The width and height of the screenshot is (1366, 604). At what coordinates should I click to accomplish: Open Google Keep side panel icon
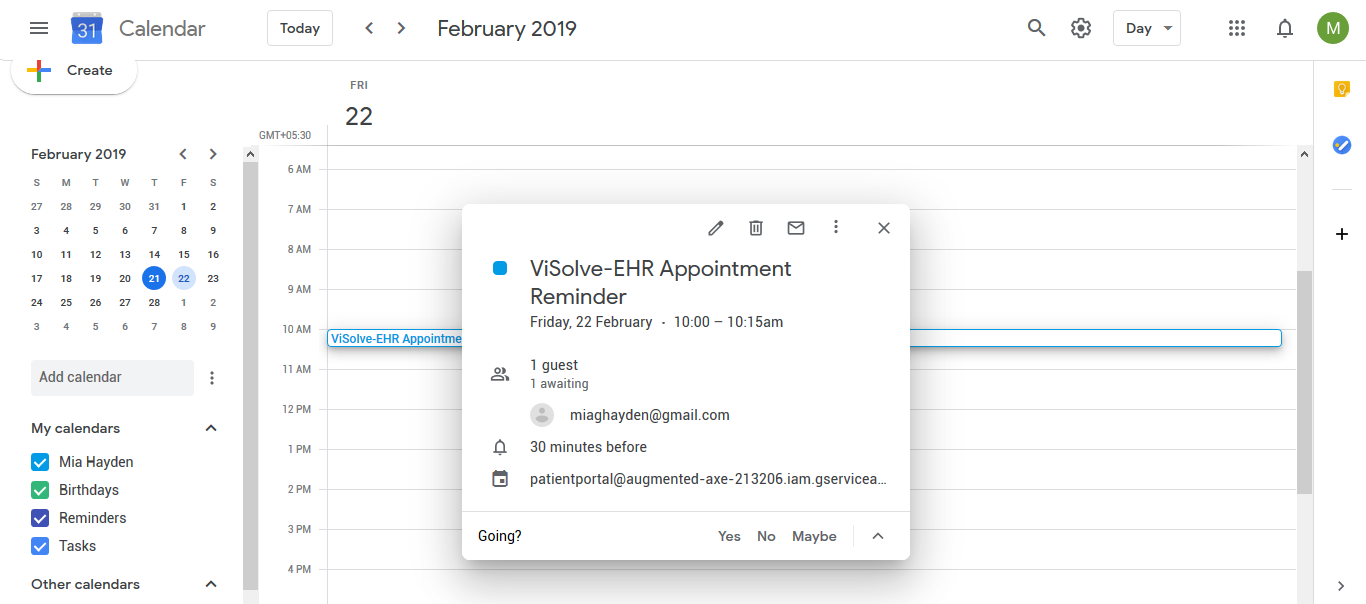[1342, 89]
